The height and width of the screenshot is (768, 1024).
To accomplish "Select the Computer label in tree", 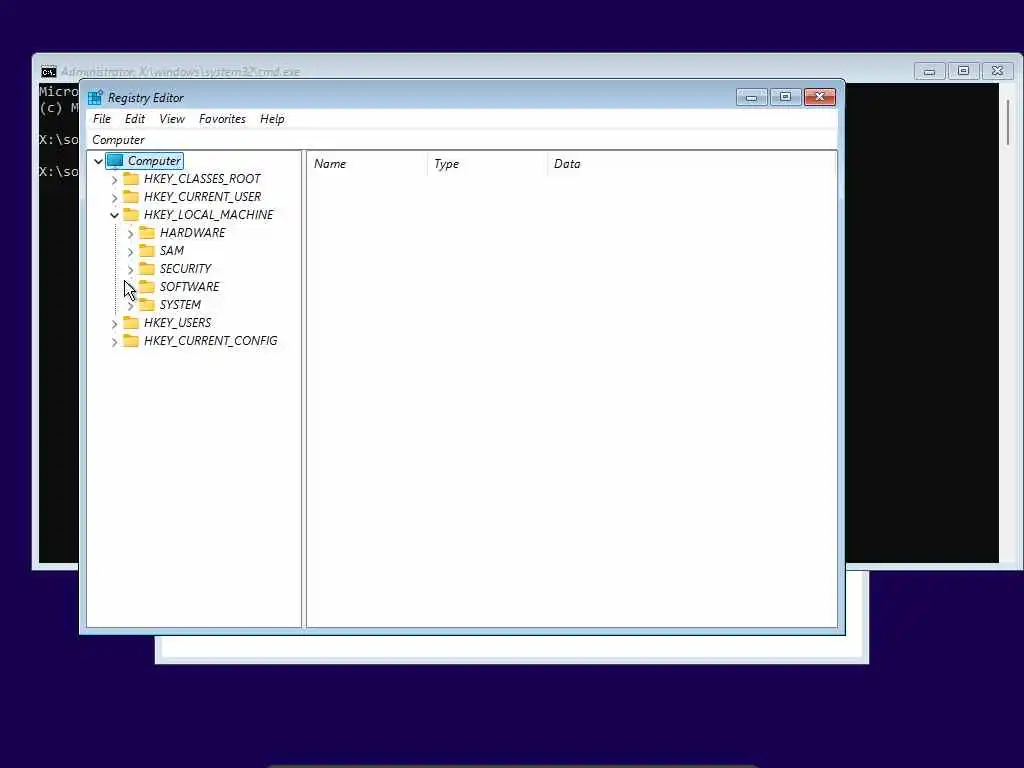I will 154,161.
